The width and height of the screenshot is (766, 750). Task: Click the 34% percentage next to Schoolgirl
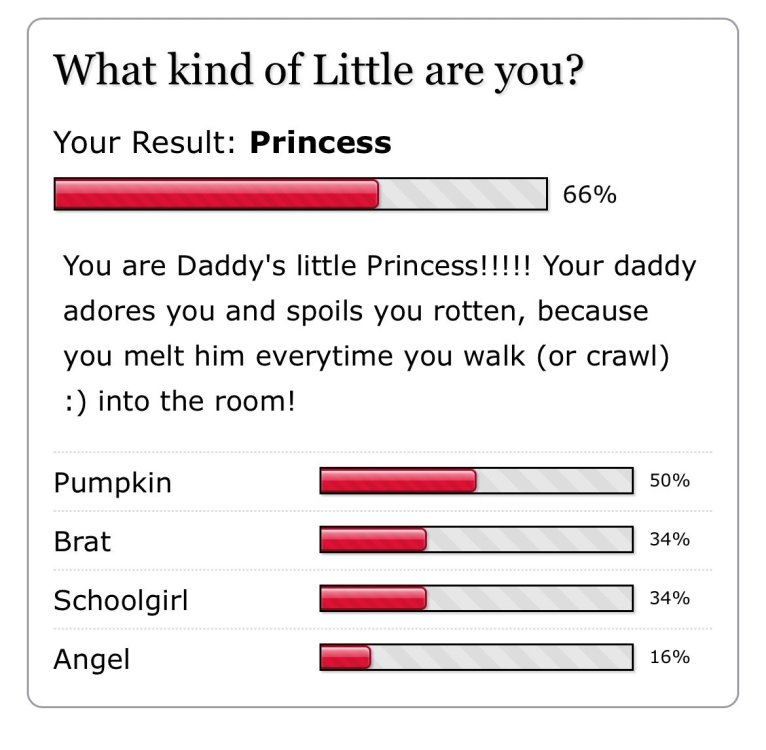tap(669, 598)
